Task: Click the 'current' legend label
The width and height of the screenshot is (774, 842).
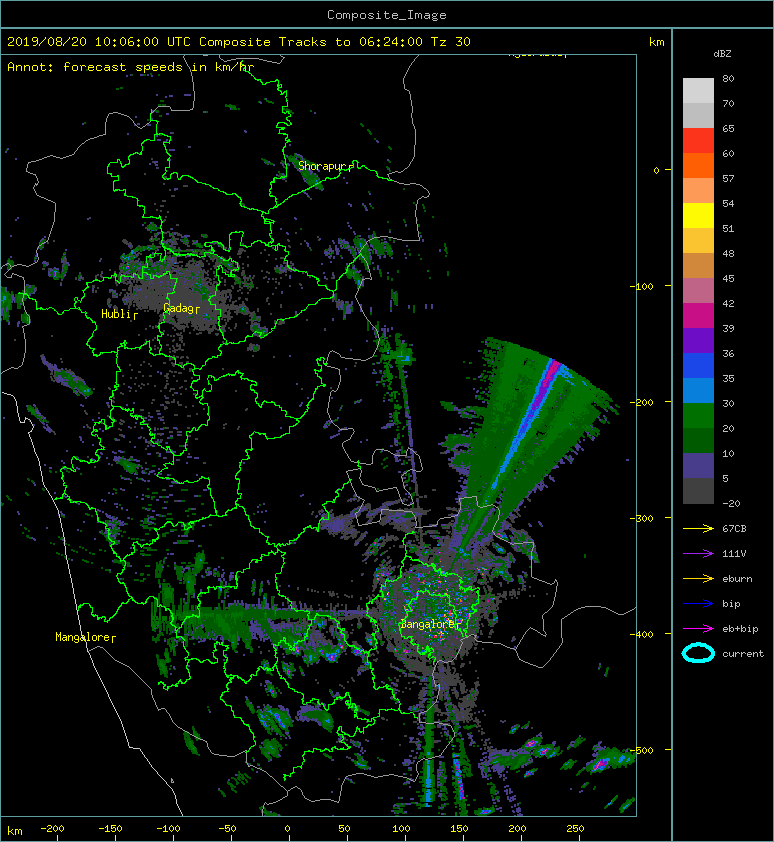Action: [743, 654]
